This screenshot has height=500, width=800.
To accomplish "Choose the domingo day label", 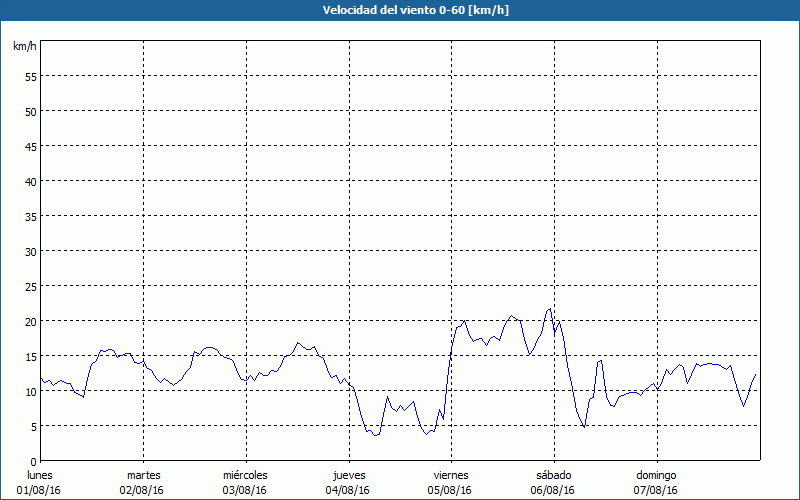I will click(656, 475).
